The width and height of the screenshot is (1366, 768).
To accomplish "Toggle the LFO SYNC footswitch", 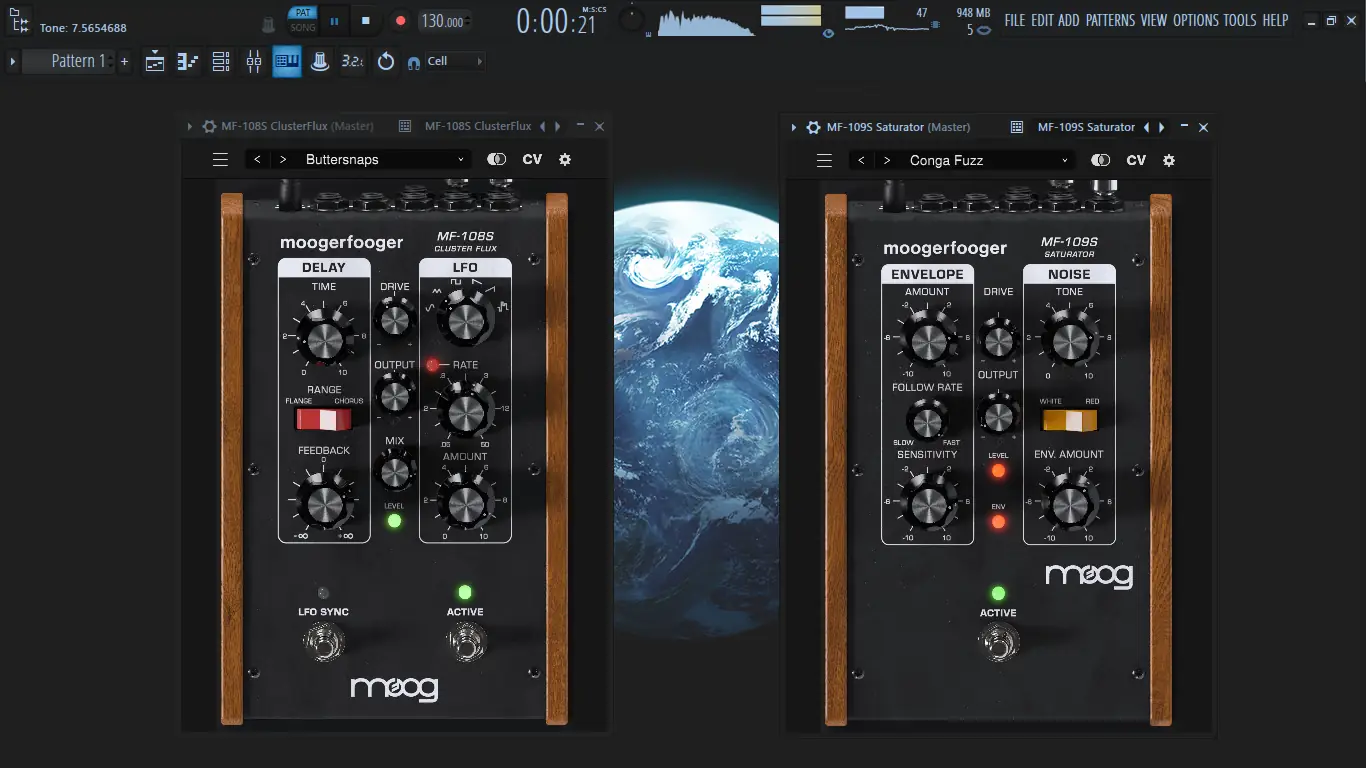I will [x=323, y=641].
